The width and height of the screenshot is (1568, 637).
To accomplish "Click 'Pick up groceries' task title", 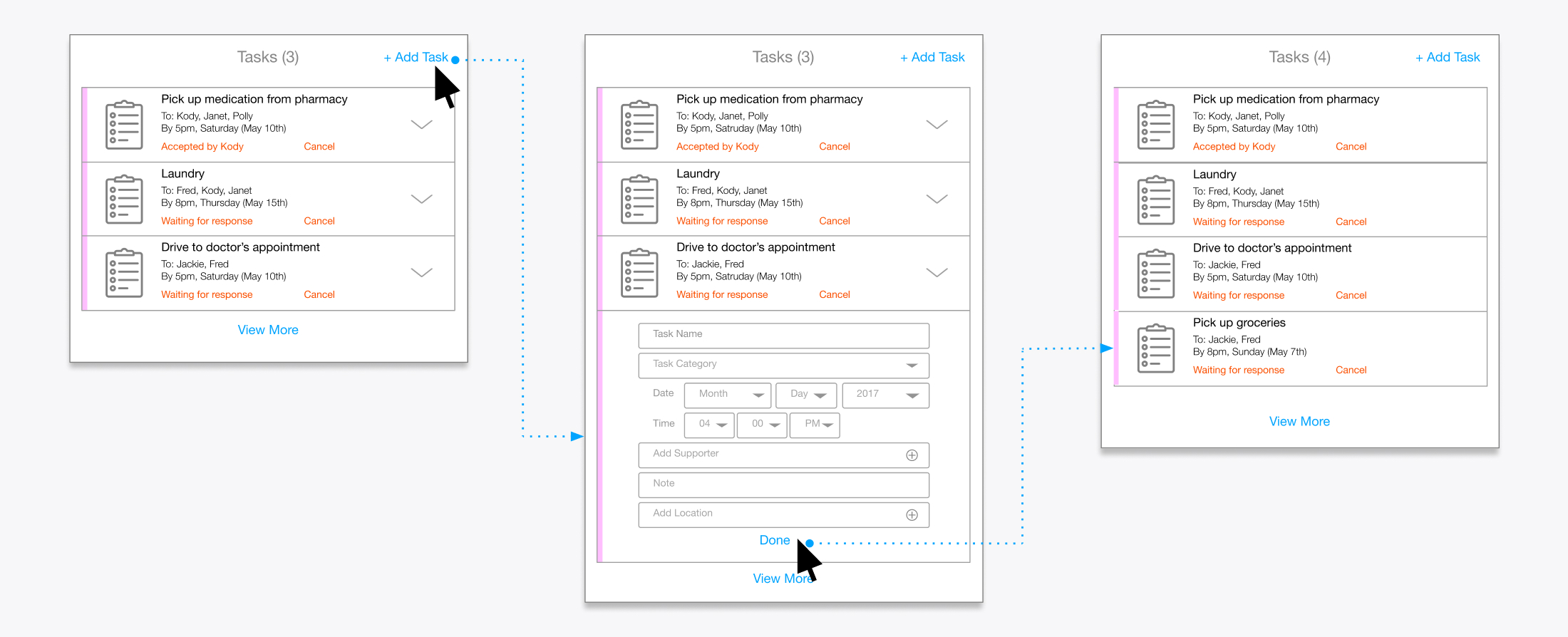I will [1239, 323].
